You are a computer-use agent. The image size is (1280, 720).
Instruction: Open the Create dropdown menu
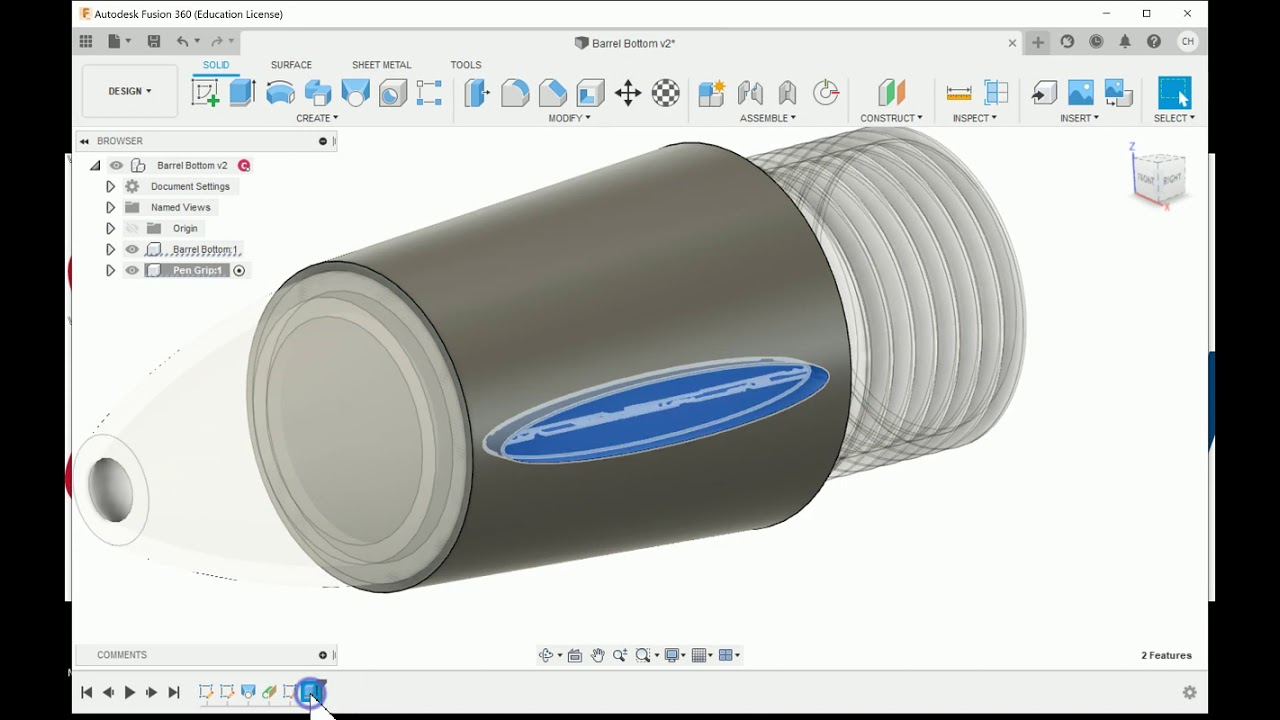tap(317, 118)
